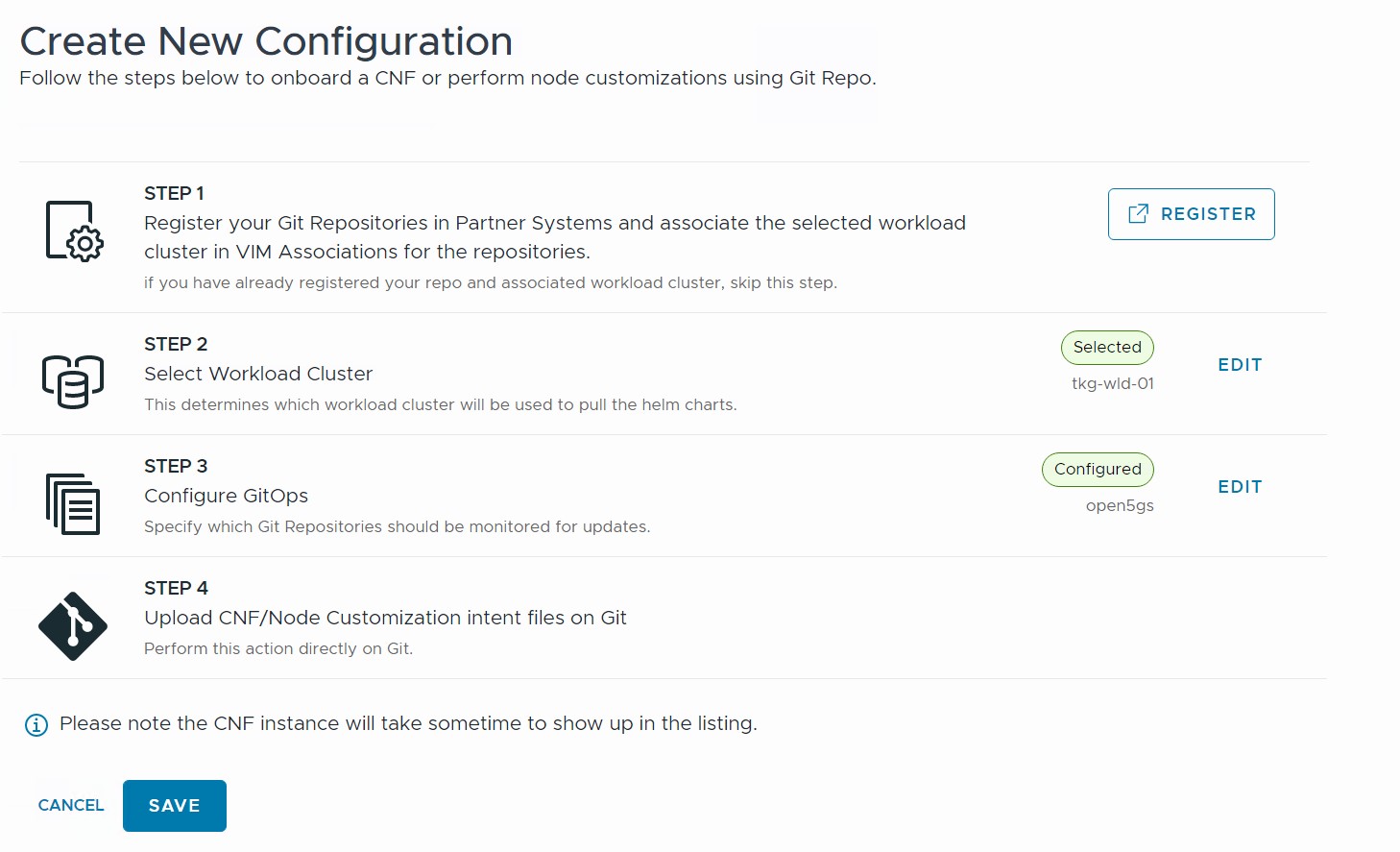Click the green Configured status badge
Screen dimensions: 1400x852
pyautogui.click(x=1098, y=470)
